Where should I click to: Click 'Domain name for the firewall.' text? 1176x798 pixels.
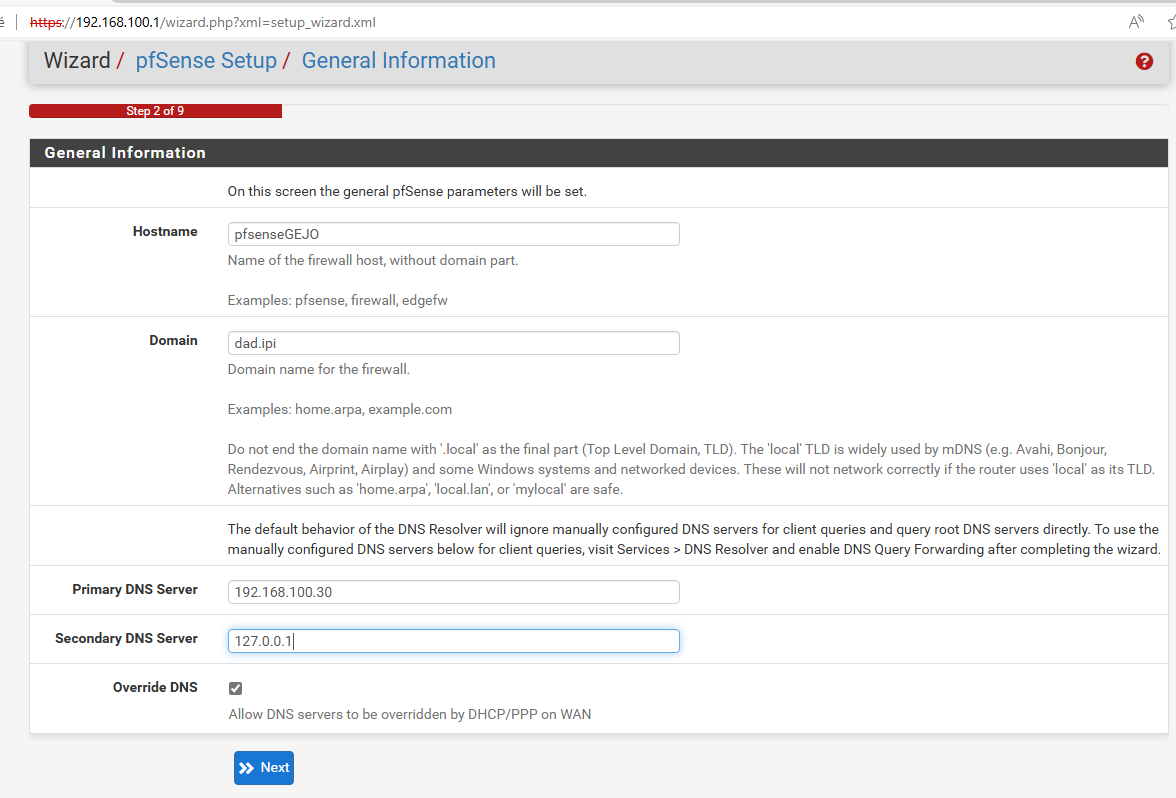(x=319, y=369)
